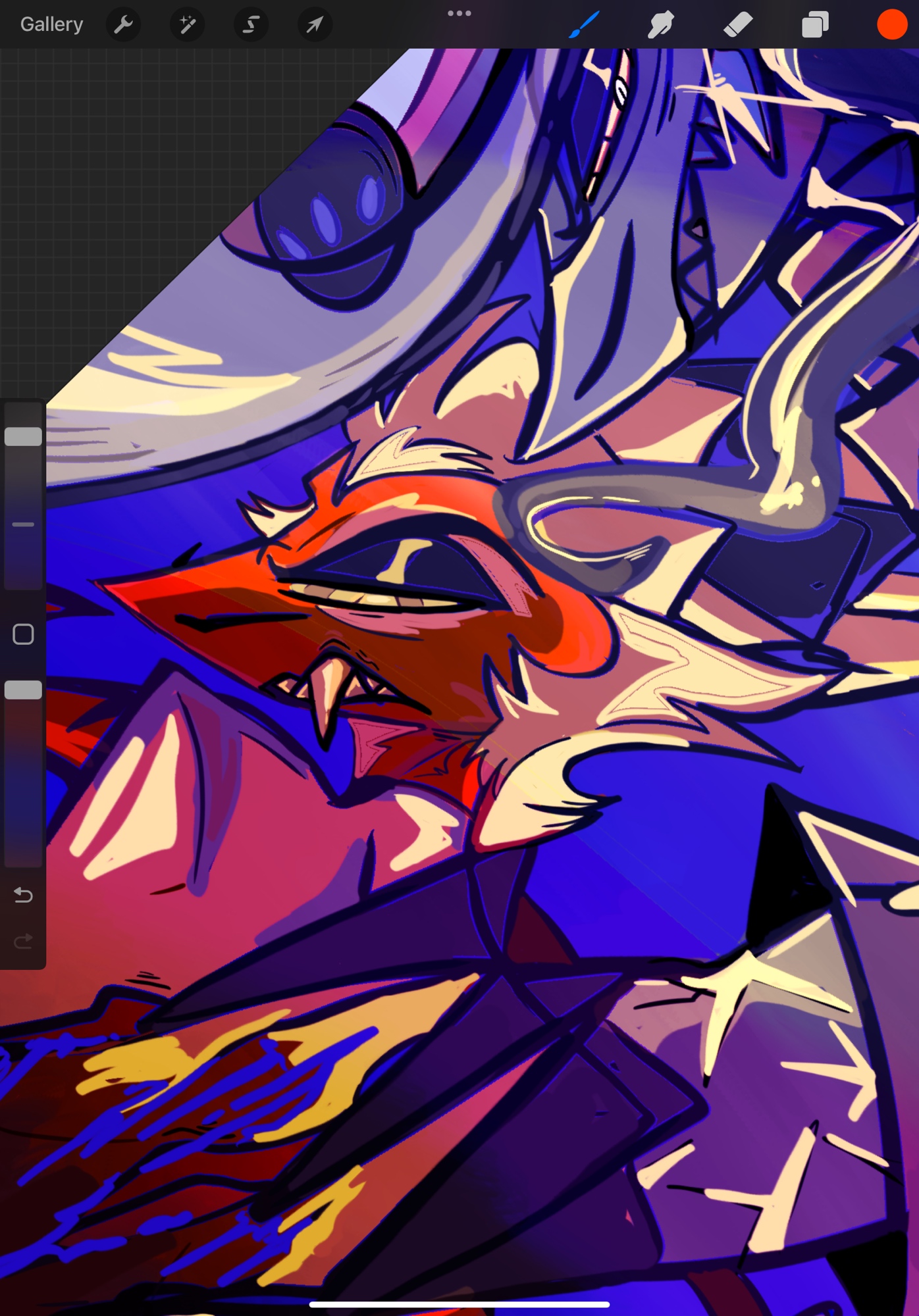Open the Layers panel
The image size is (919, 1316).
coord(815,24)
